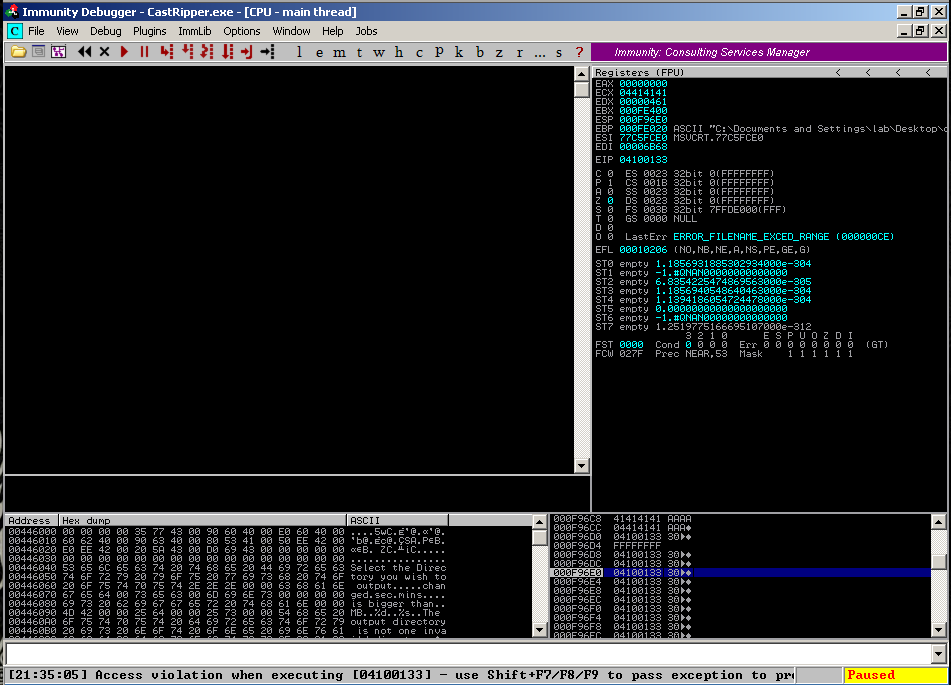The image size is (951, 685).
Task: Open file with the folder toolbar icon
Action: click(x=18, y=52)
